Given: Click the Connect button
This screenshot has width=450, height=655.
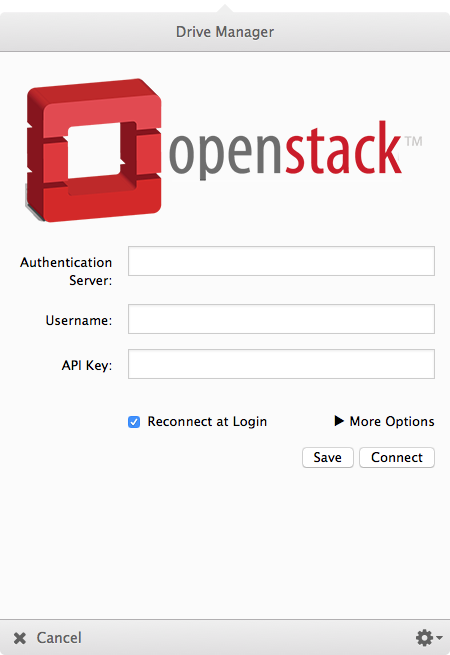Looking at the screenshot, I should (397, 457).
